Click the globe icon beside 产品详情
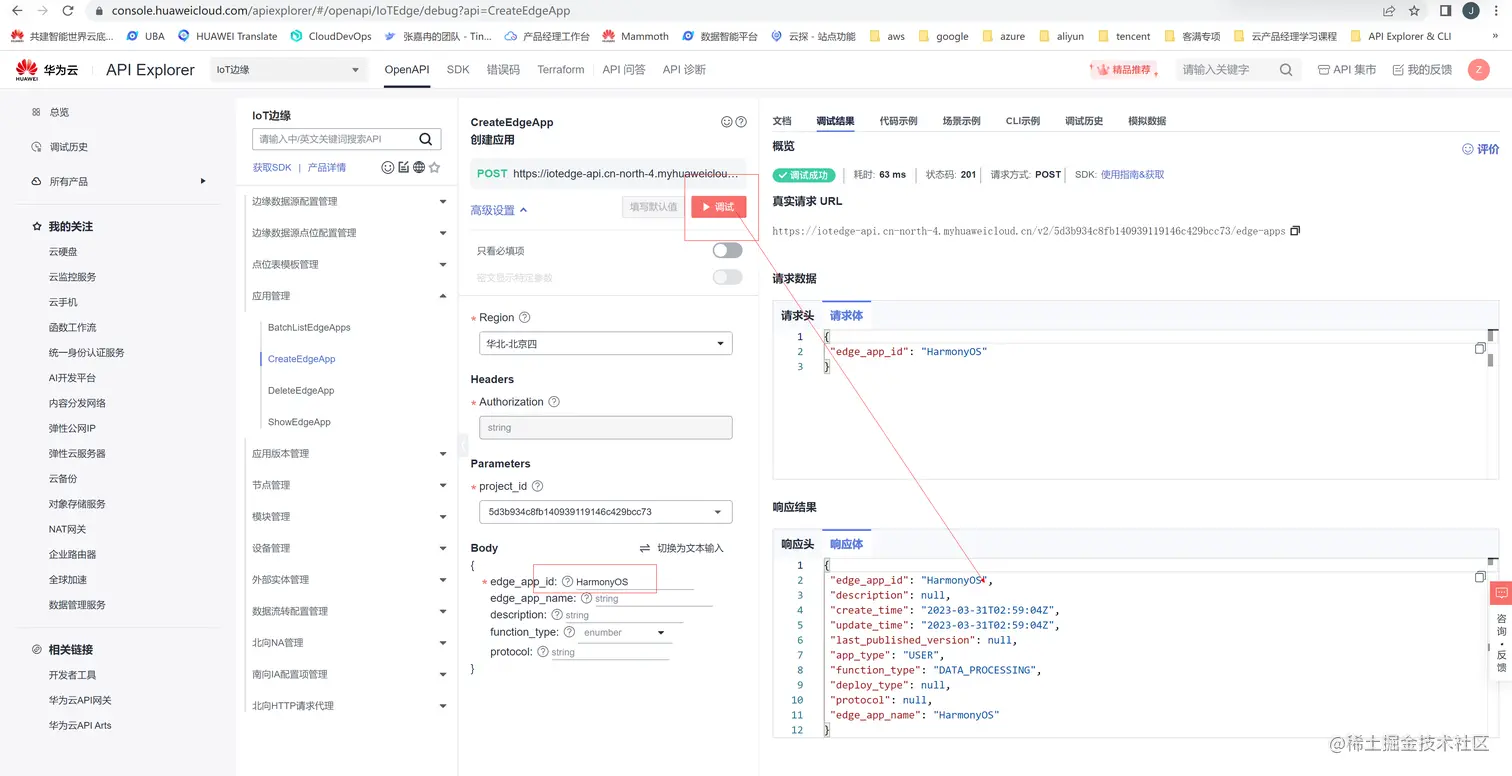 pyautogui.click(x=419, y=168)
